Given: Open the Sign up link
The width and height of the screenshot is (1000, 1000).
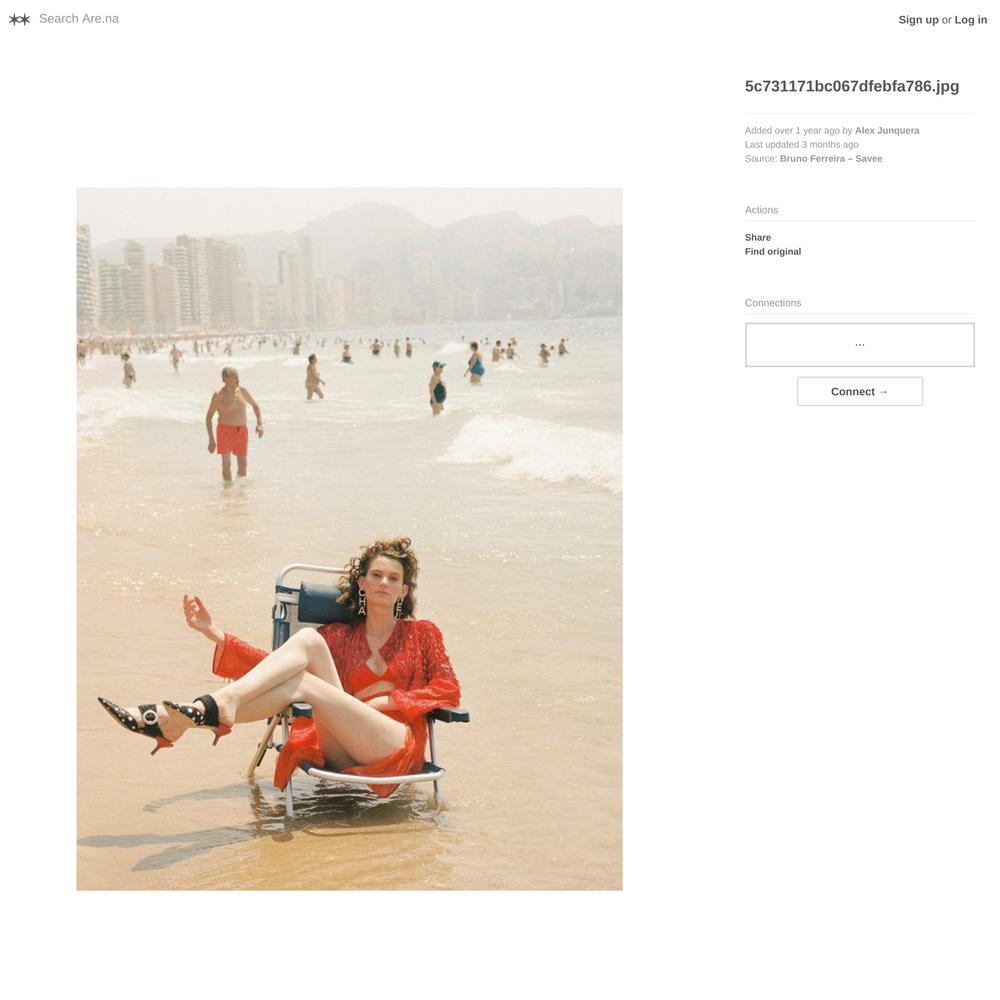Looking at the screenshot, I should 918,20.
